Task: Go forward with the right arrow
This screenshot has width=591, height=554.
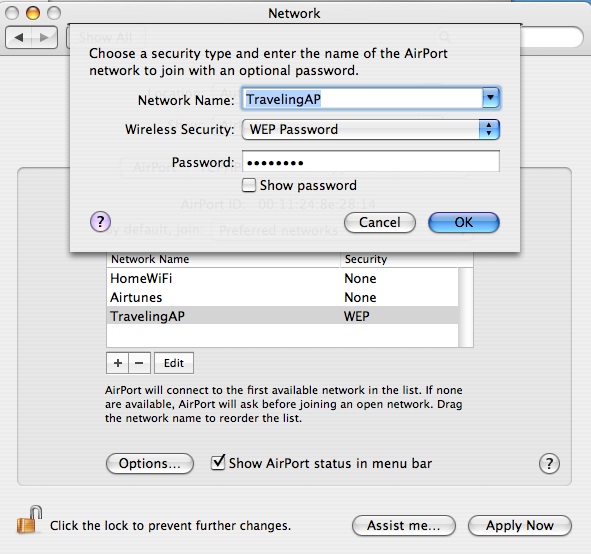Action: [x=44, y=37]
